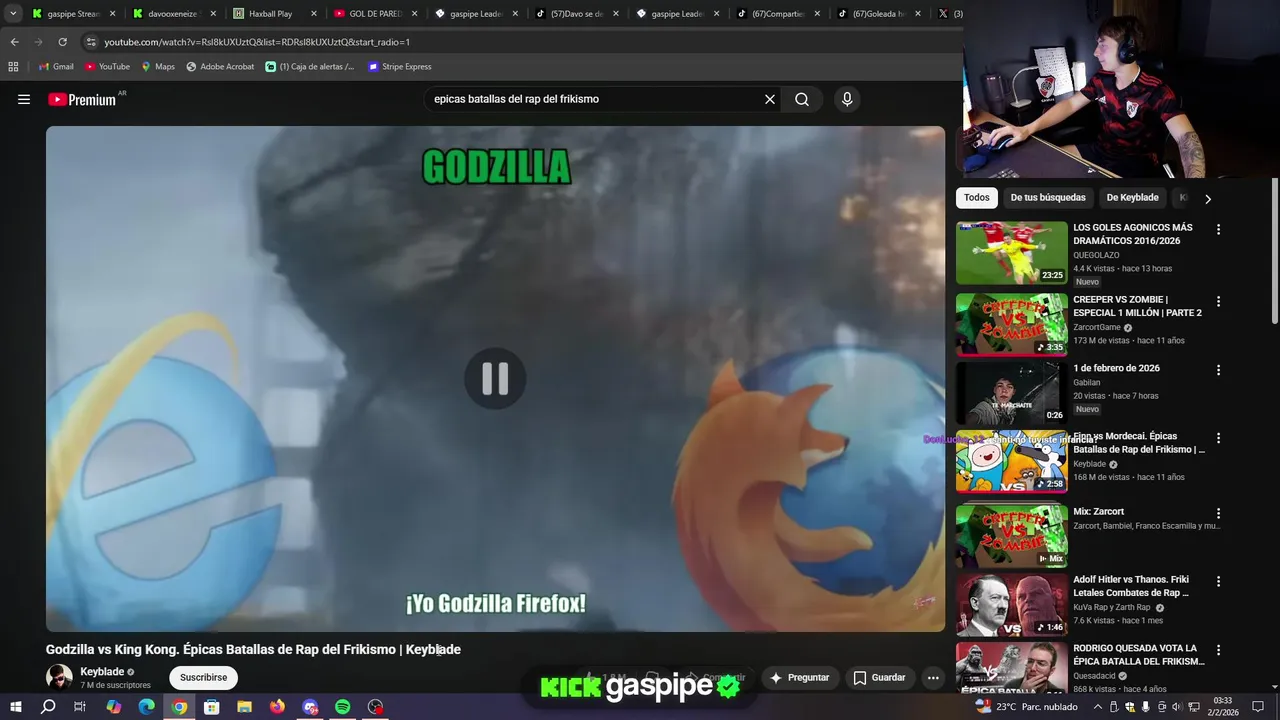Reload the page with the refresh icon
The width and height of the screenshot is (1280, 720).
62,42
